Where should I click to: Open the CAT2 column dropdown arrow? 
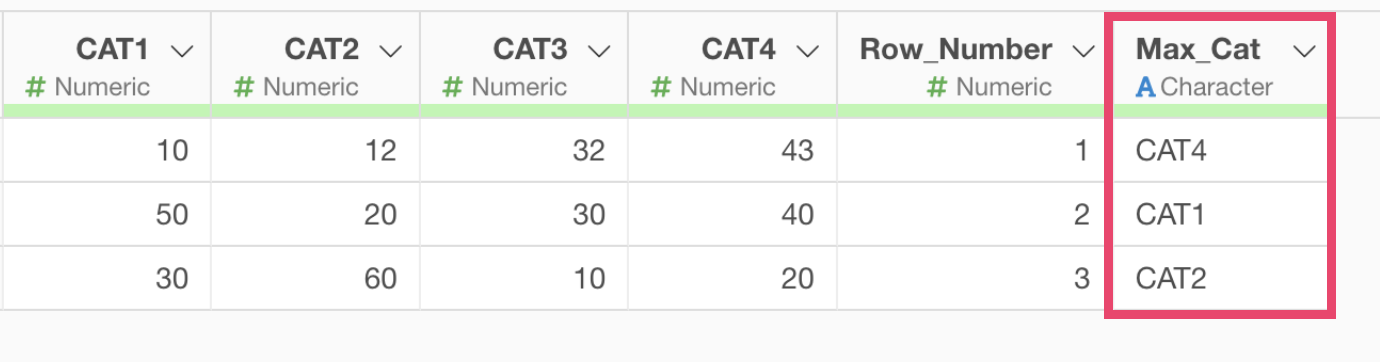(391, 51)
